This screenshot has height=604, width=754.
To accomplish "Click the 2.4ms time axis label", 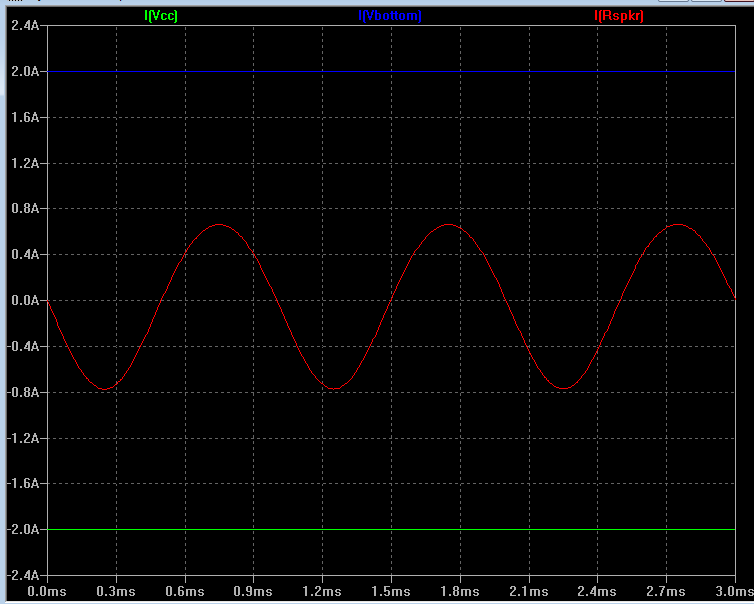I will click(597, 591).
